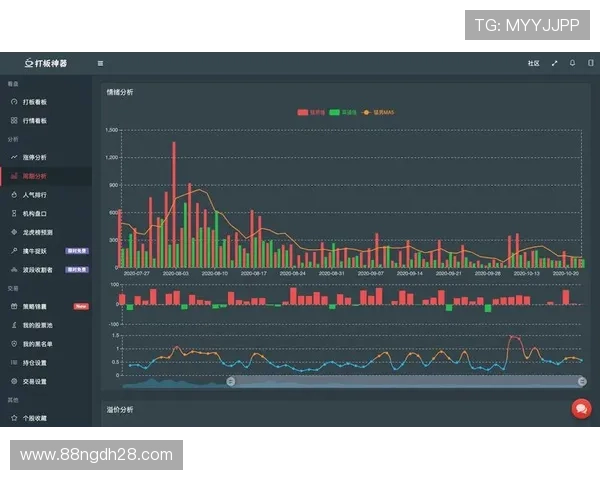The height and width of the screenshot is (480, 600).
Task: Open 龙虎榜预测 from the sidebar
Action: pos(37,232)
